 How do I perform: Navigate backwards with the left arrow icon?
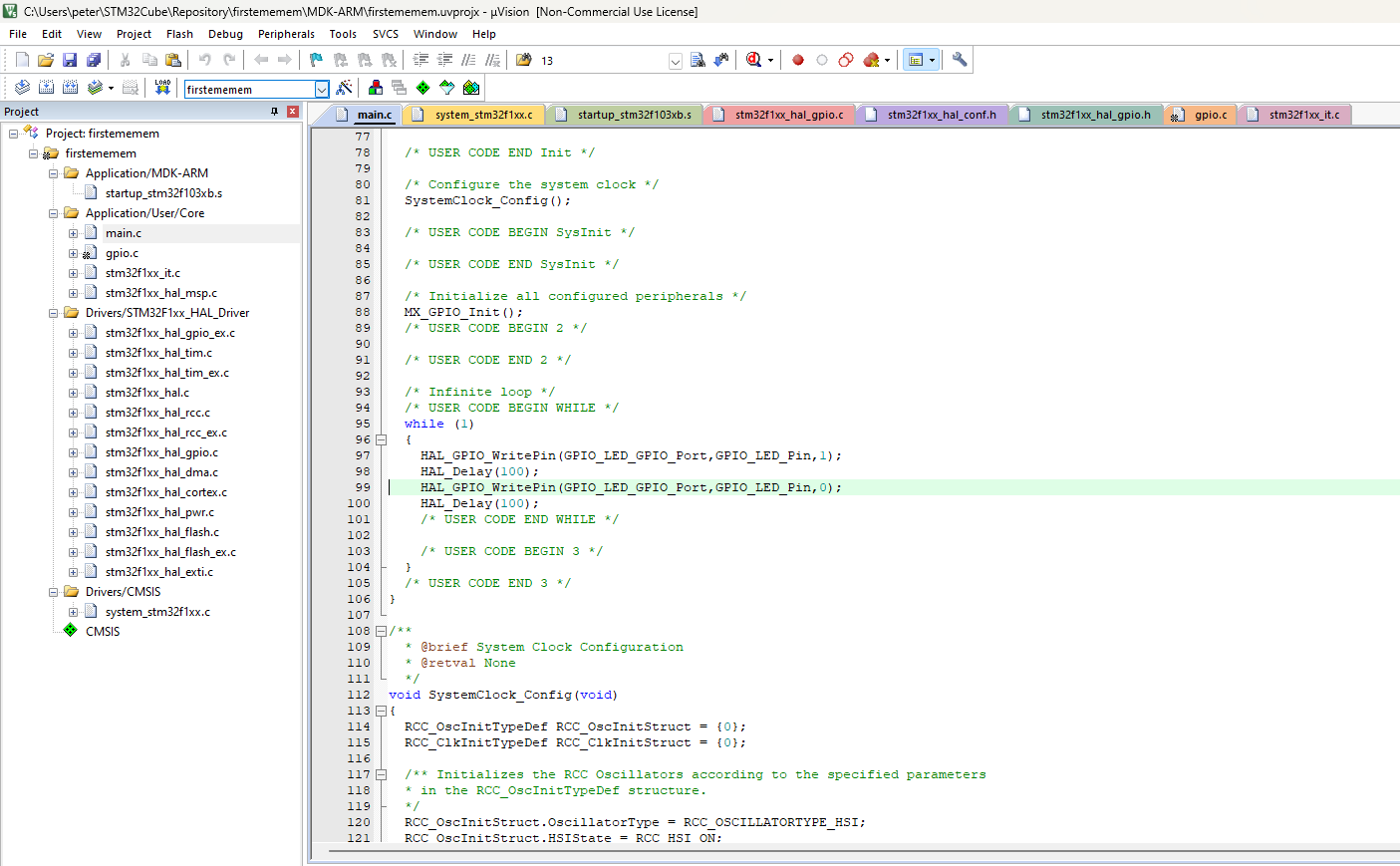(x=261, y=60)
